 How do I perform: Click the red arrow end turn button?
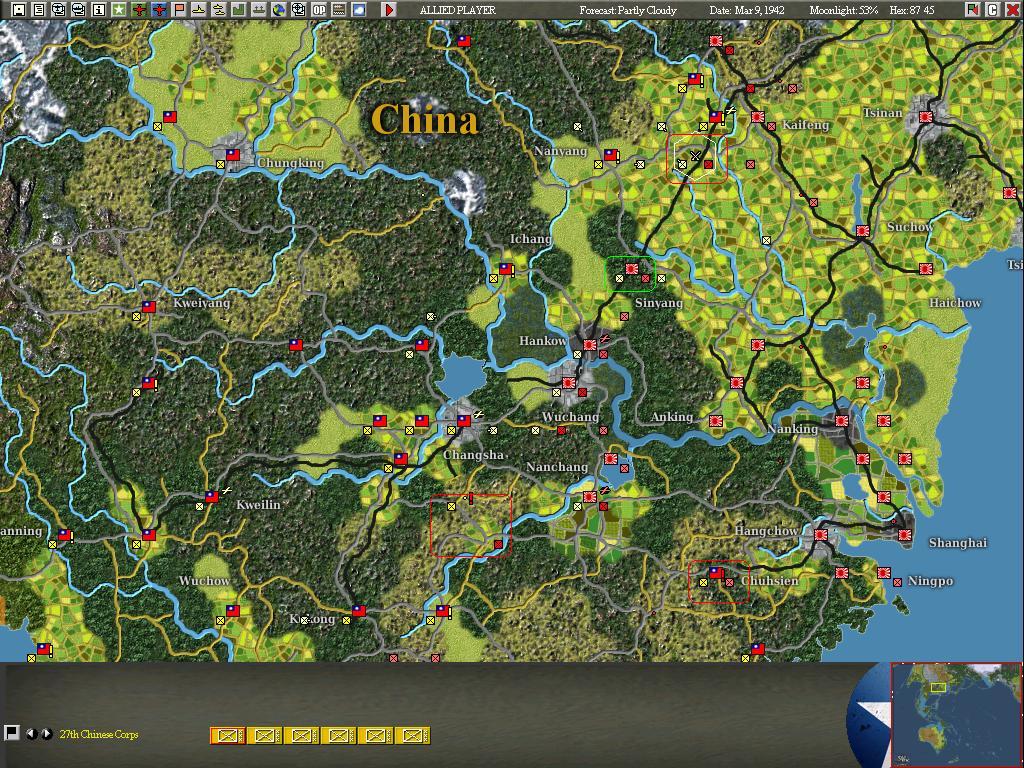coord(389,9)
